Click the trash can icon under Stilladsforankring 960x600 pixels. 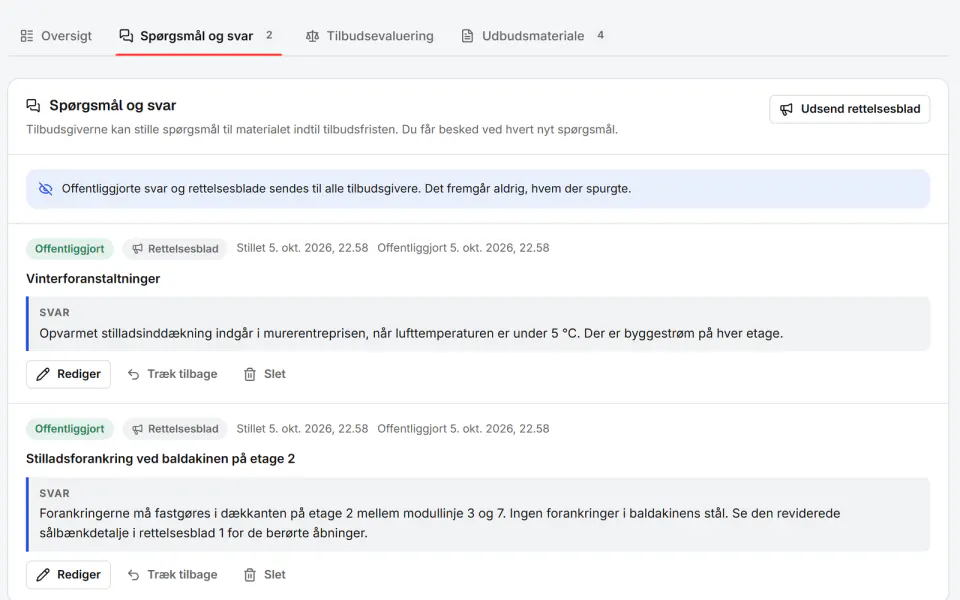(250, 575)
